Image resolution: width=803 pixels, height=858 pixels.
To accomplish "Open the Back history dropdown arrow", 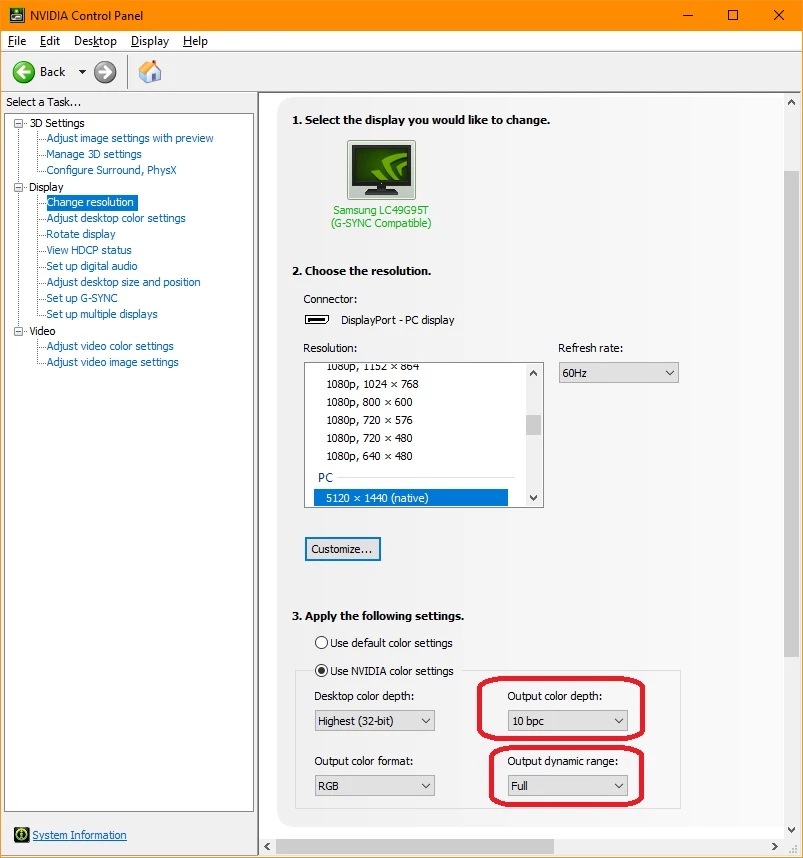I will (x=82, y=72).
